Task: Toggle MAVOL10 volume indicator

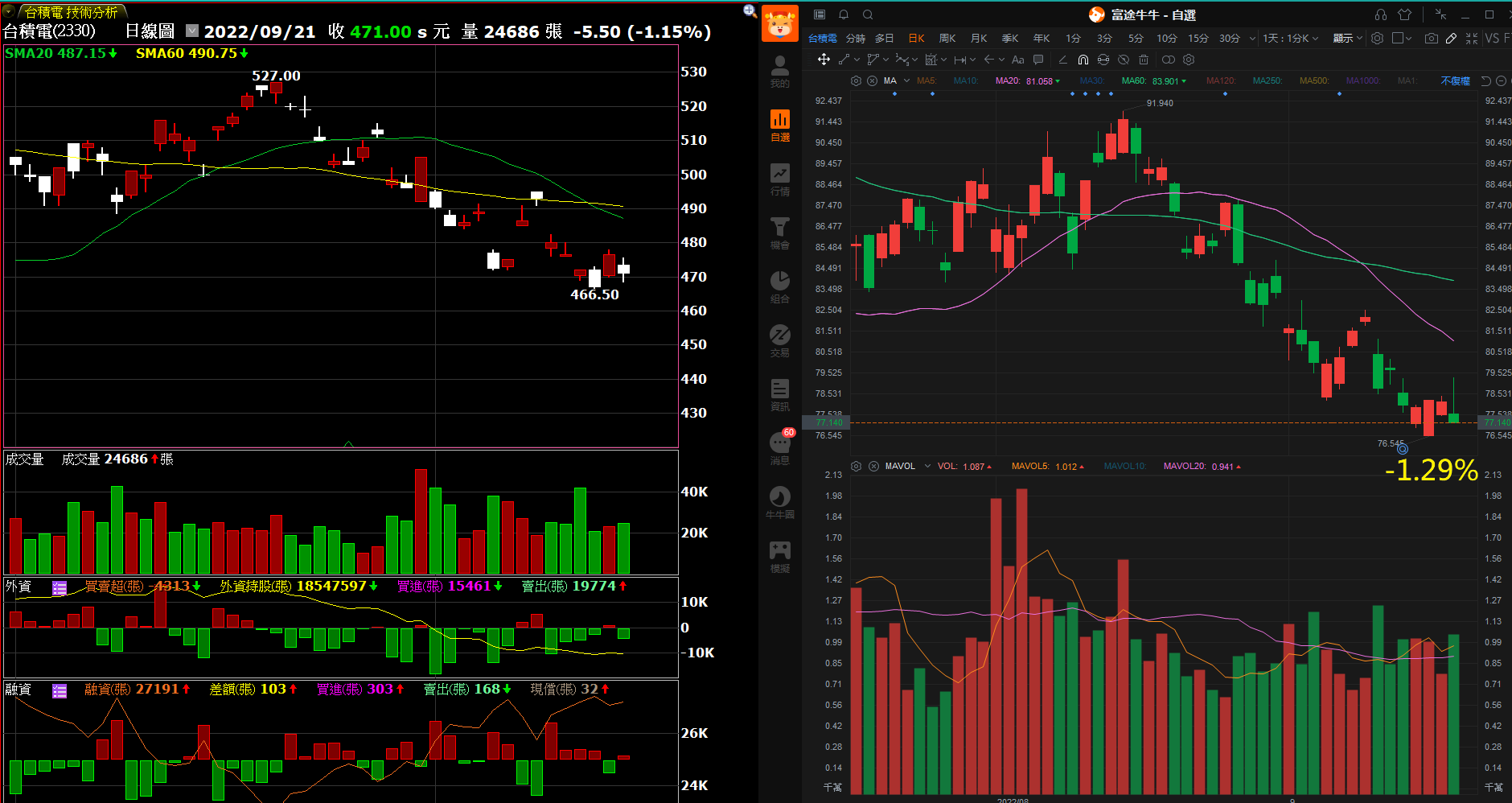Action: click(1125, 466)
